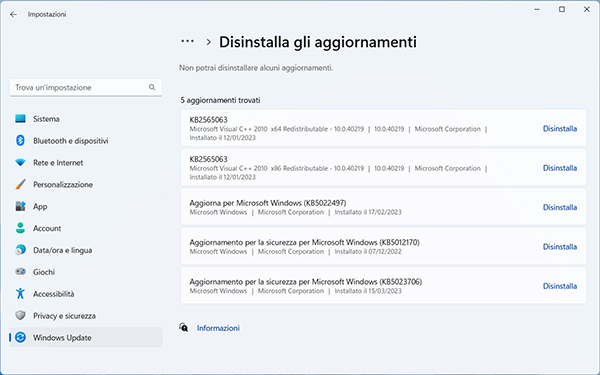Click 'Installato il 07/12/2022' text
Screen dimensions: 600x375
[368, 252]
